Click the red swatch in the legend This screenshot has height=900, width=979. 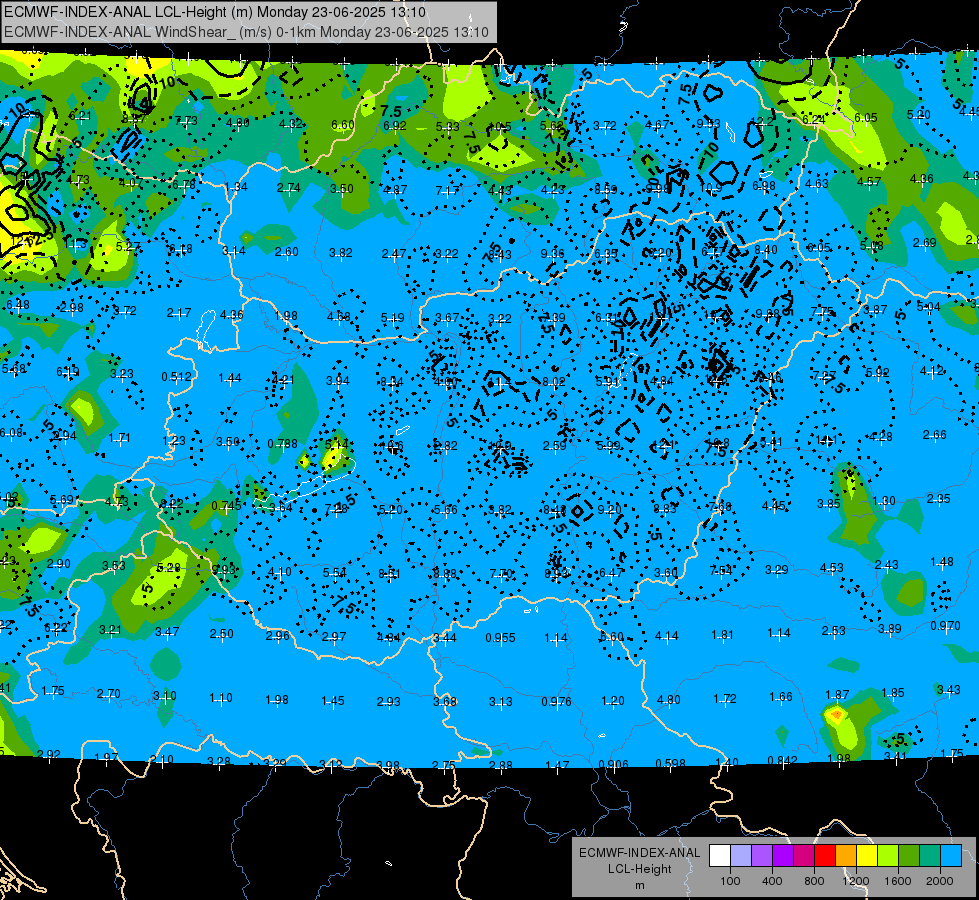pyautogui.click(x=825, y=855)
